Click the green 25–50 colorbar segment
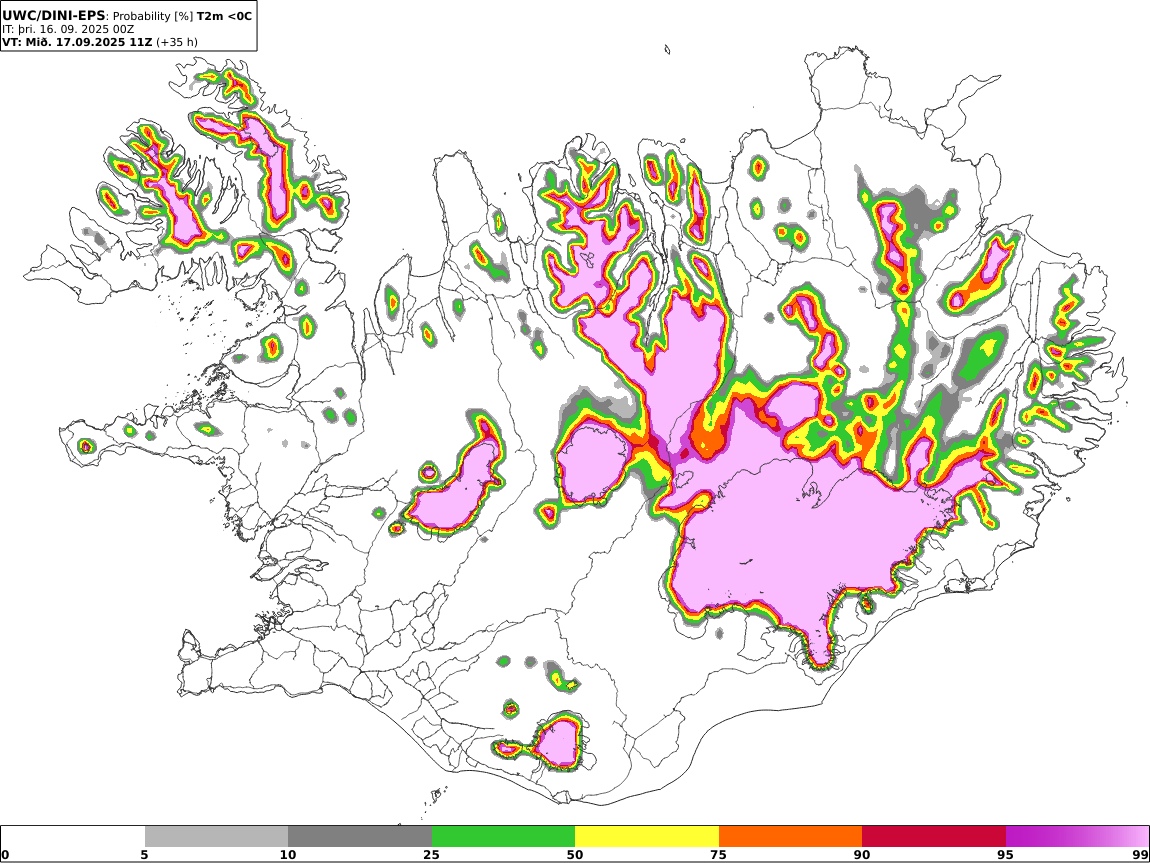This screenshot has height=863, width=1150. [x=503, y=837]
